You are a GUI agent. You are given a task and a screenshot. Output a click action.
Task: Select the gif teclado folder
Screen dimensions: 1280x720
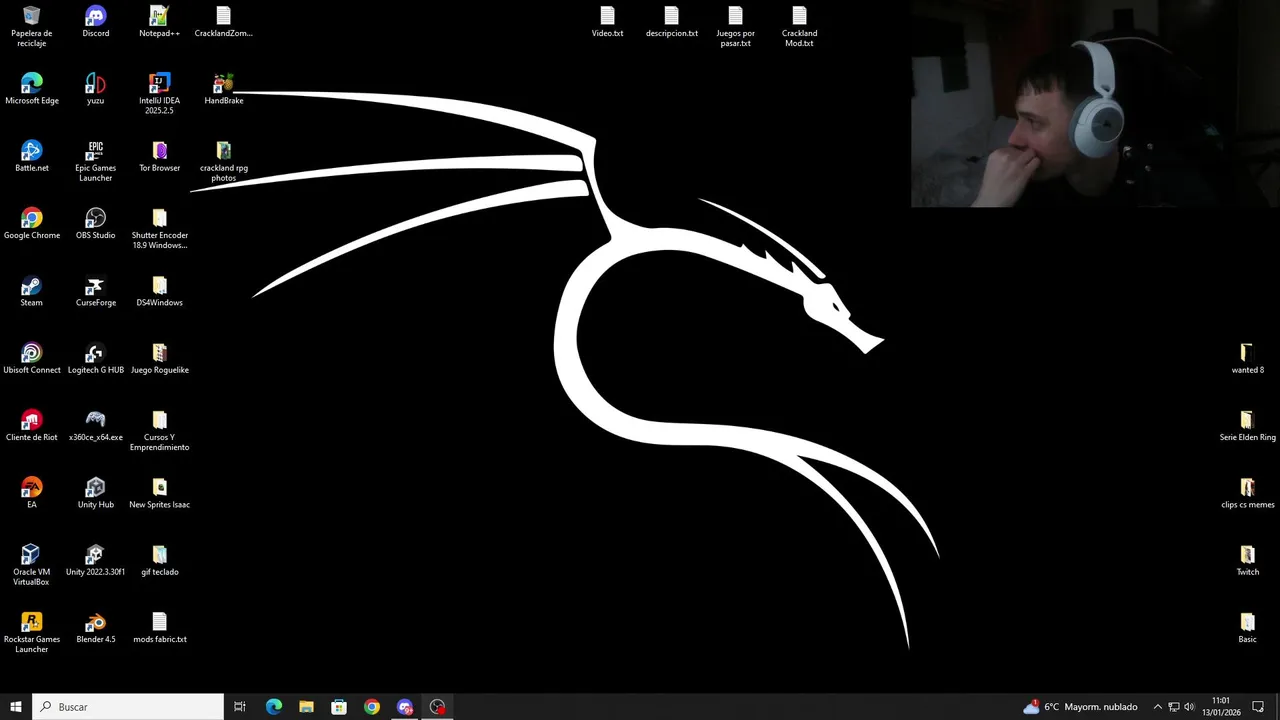pos(160,560)
